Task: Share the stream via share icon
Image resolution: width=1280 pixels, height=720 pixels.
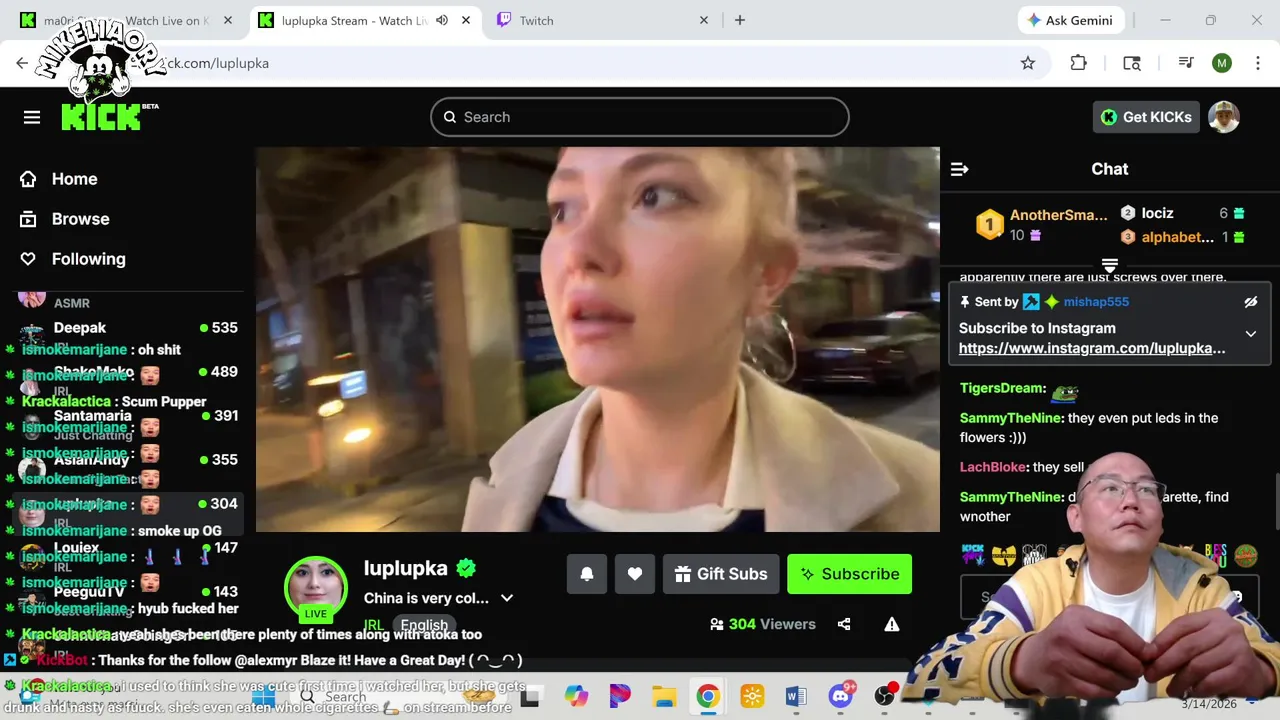Action: 844,624
